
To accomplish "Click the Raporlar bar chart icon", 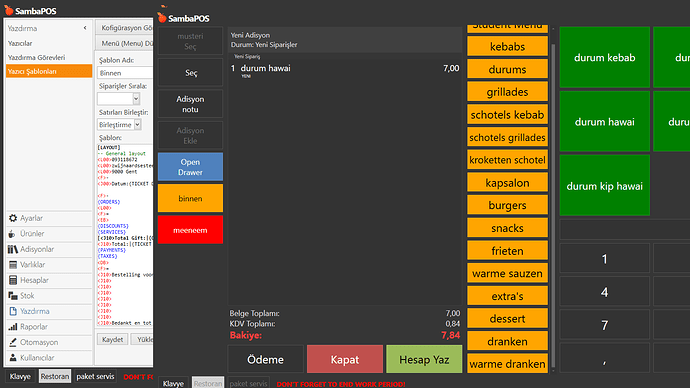I will (x=13, y=327).
